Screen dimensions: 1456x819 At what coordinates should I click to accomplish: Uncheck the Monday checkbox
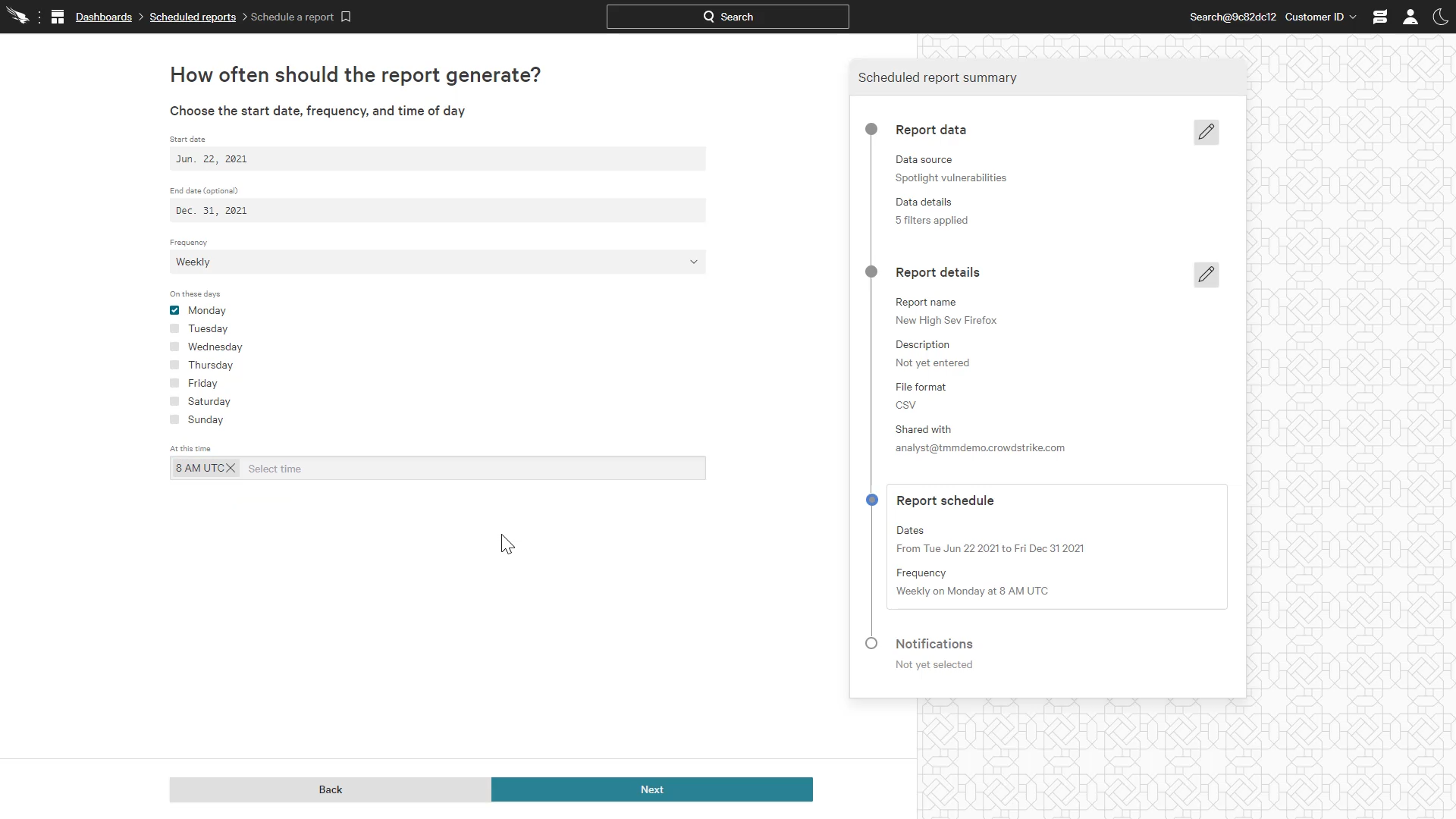tap(174, 310)
